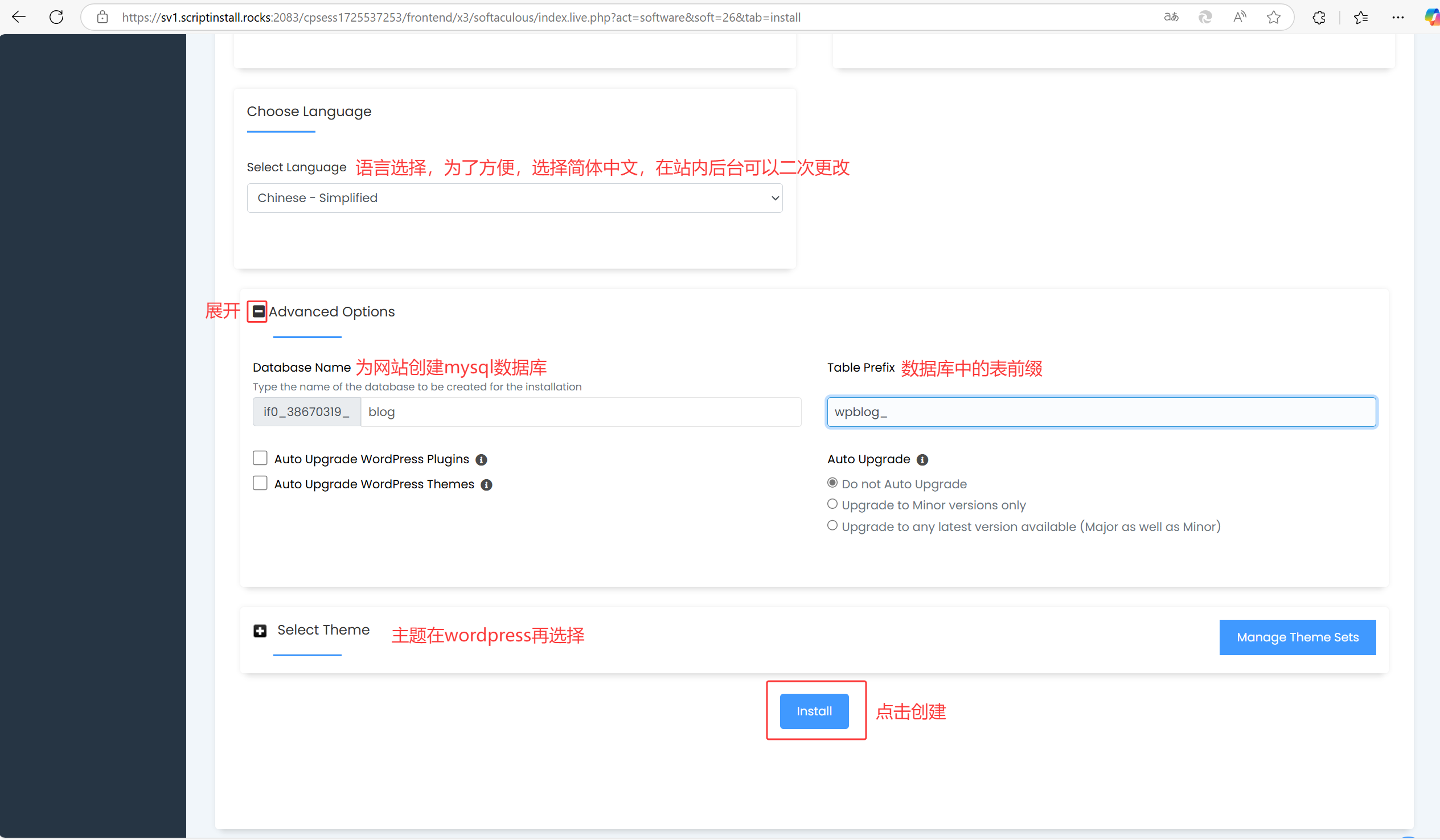This screenshot has height=840, width=1440.
Task: Click info icon beside Auto Upgrade label
Action: [922, 460]
